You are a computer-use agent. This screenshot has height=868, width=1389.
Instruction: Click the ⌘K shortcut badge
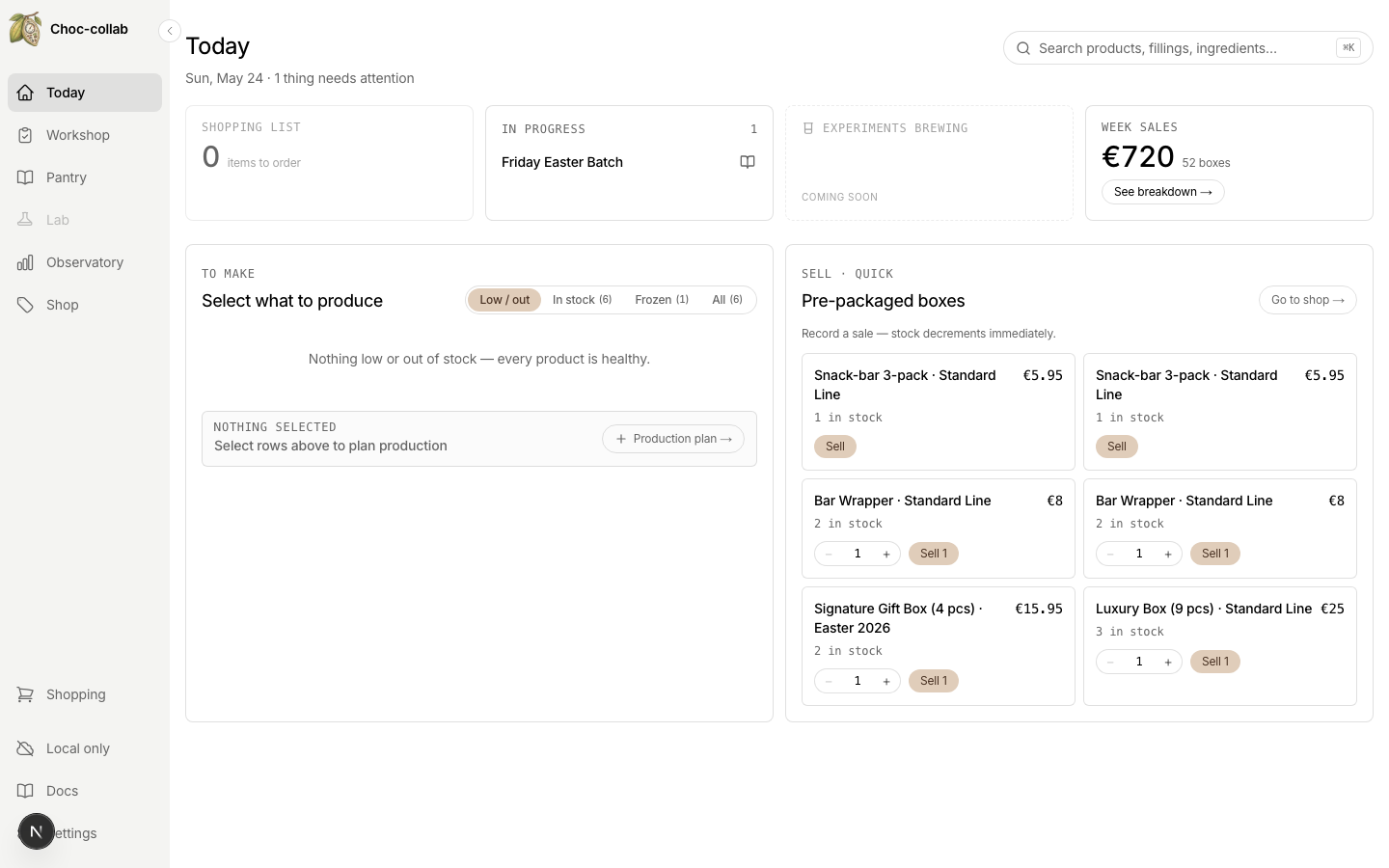click(1348, 47)
